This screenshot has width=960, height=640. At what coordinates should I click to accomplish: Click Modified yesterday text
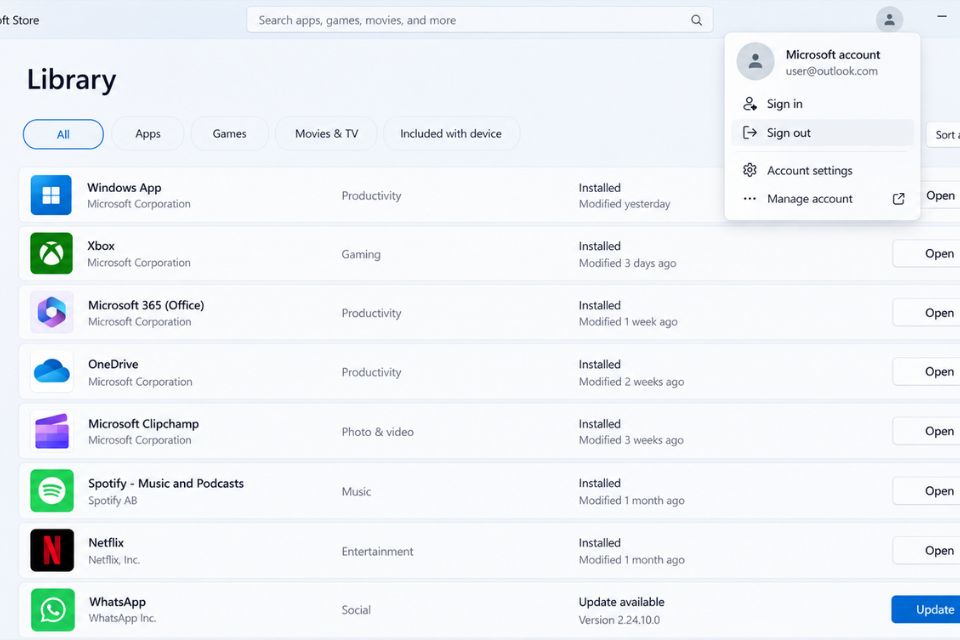tap(624, 204)
